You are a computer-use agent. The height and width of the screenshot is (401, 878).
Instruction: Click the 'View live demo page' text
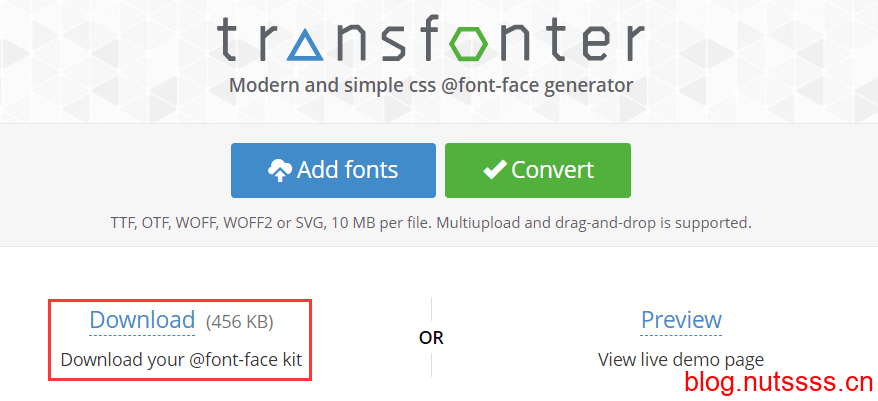coord(681,359)
